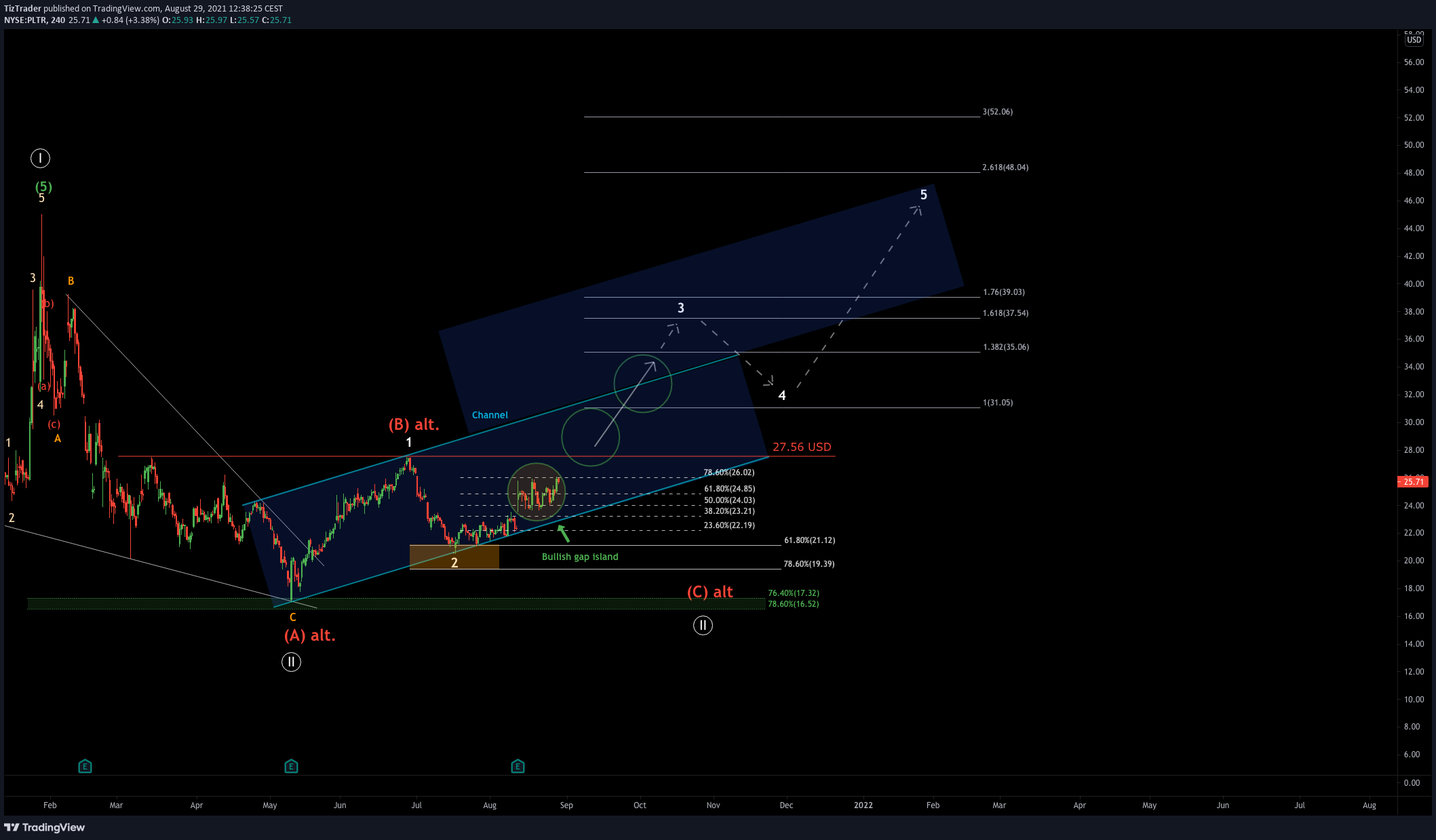Viewport: 1436px width, 840px height.
Task: Click the orange wave B label
Action: (71, 281)
